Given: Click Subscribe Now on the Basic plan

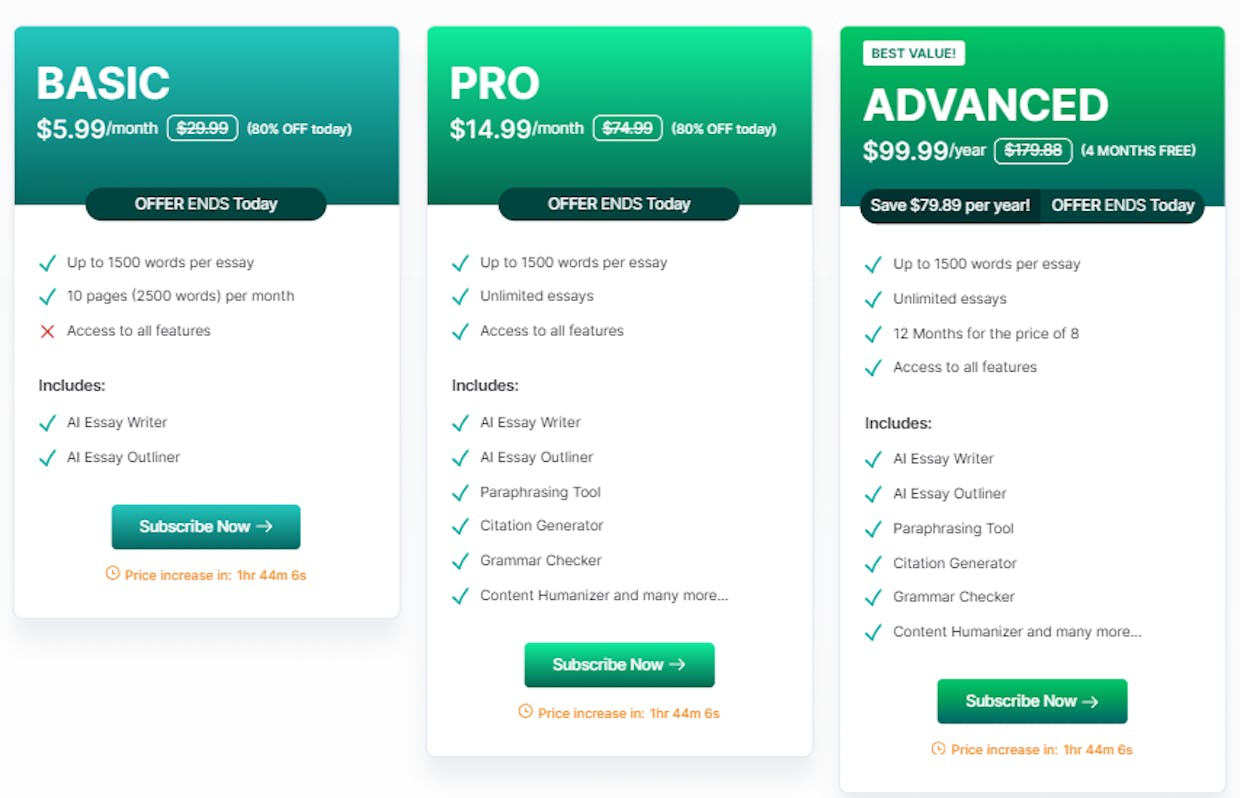Looking at the screenshot, I should (206, 527).
